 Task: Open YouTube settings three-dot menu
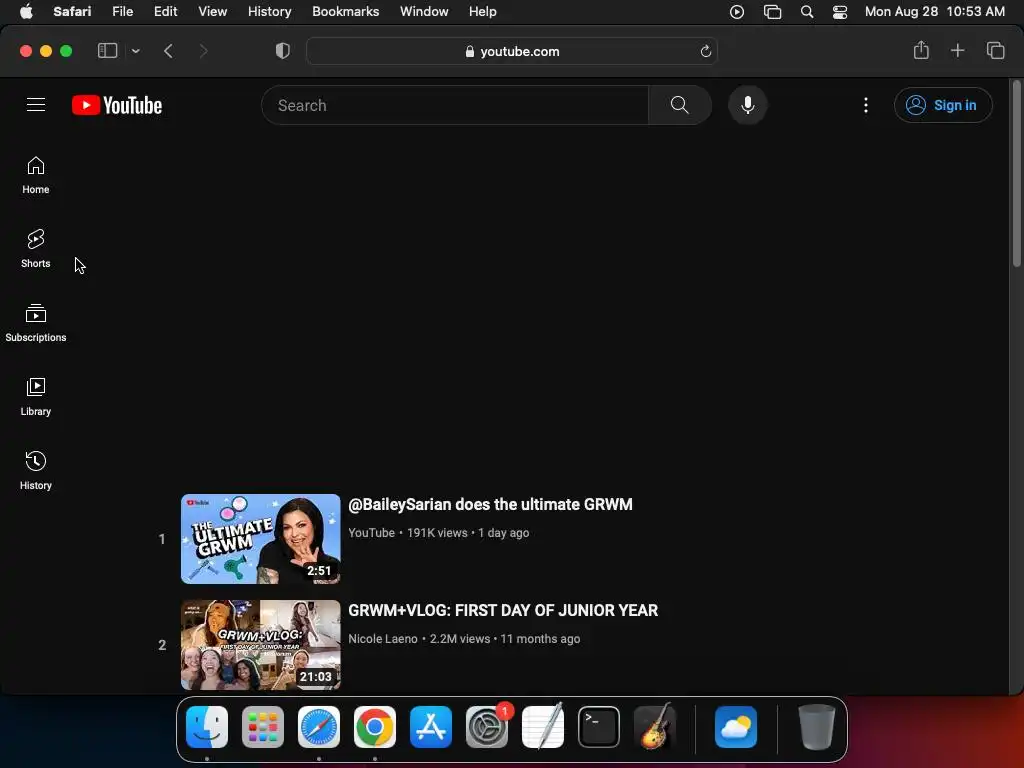coord(866,105)
